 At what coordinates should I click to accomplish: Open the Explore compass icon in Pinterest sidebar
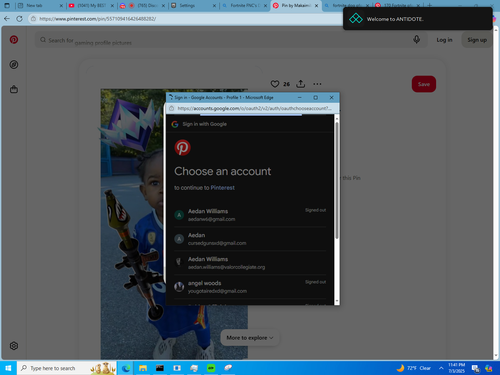[x=14, y=64]
